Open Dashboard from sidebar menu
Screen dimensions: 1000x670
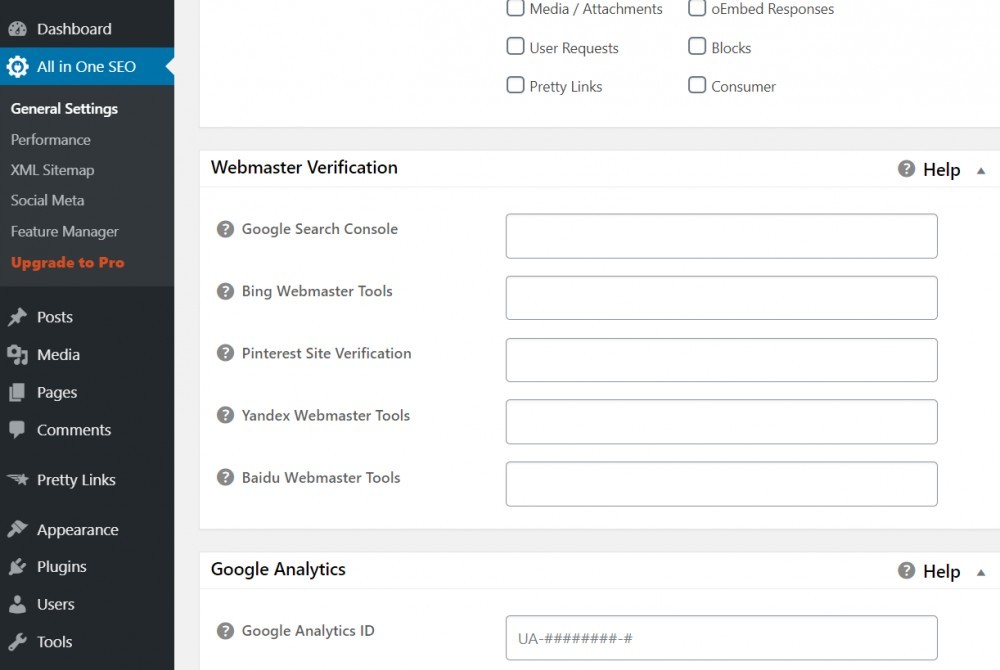[74, 29]
